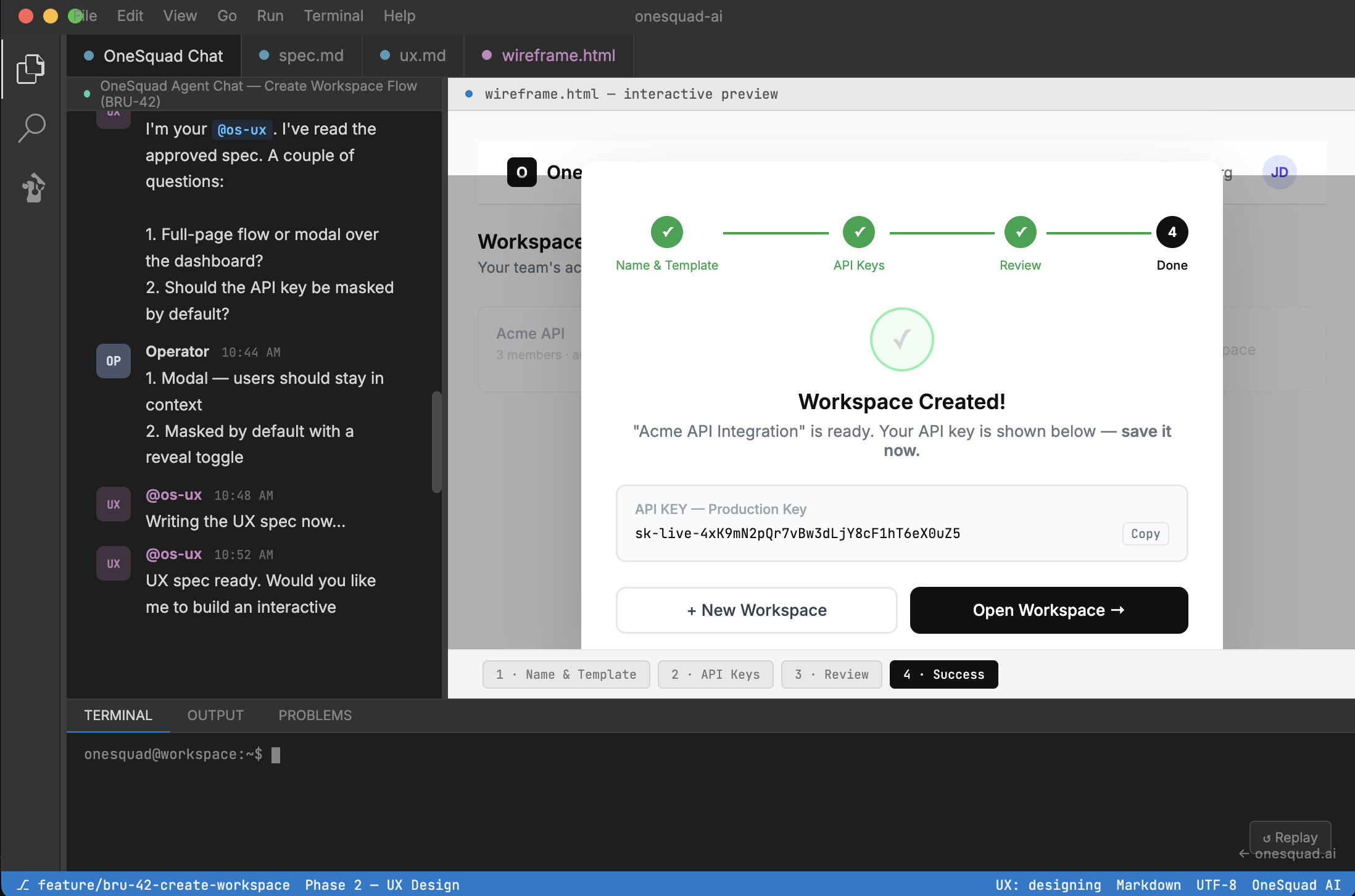Image resolution: width=1355 pixels, height=896 pixels.
Task: Click the Open Workspace button
Action: [1048, 610]
